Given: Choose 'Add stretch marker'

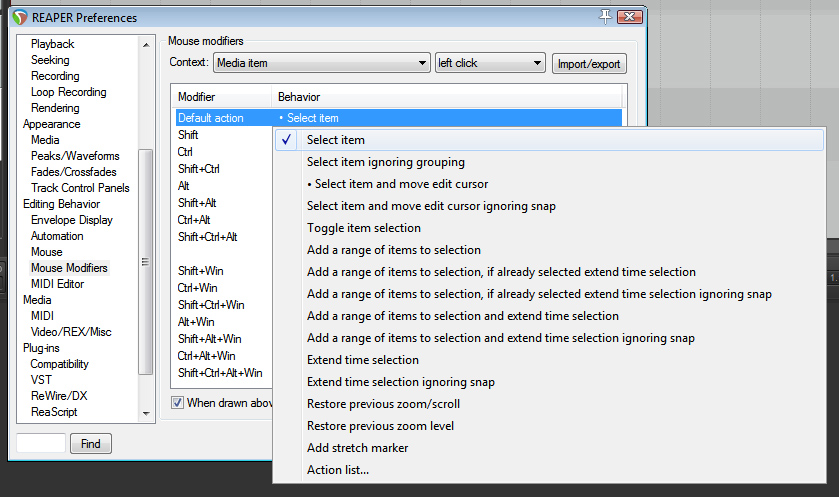Looking at the screenshot, I should (x=550, y=447).
